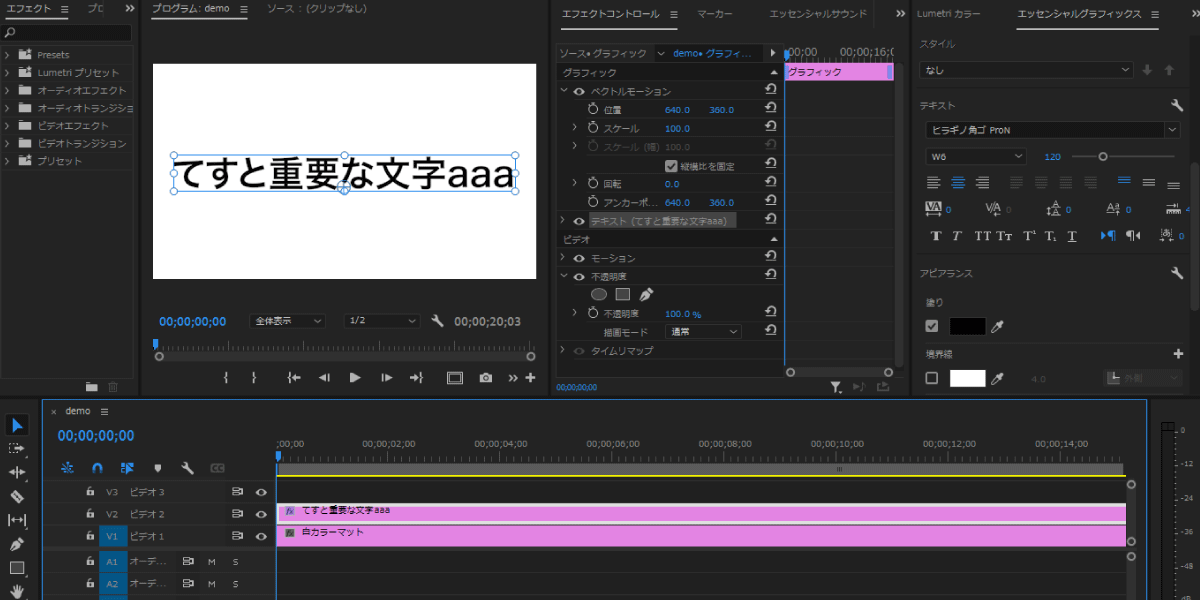Select the Razor tool

[x=17, y=496]
